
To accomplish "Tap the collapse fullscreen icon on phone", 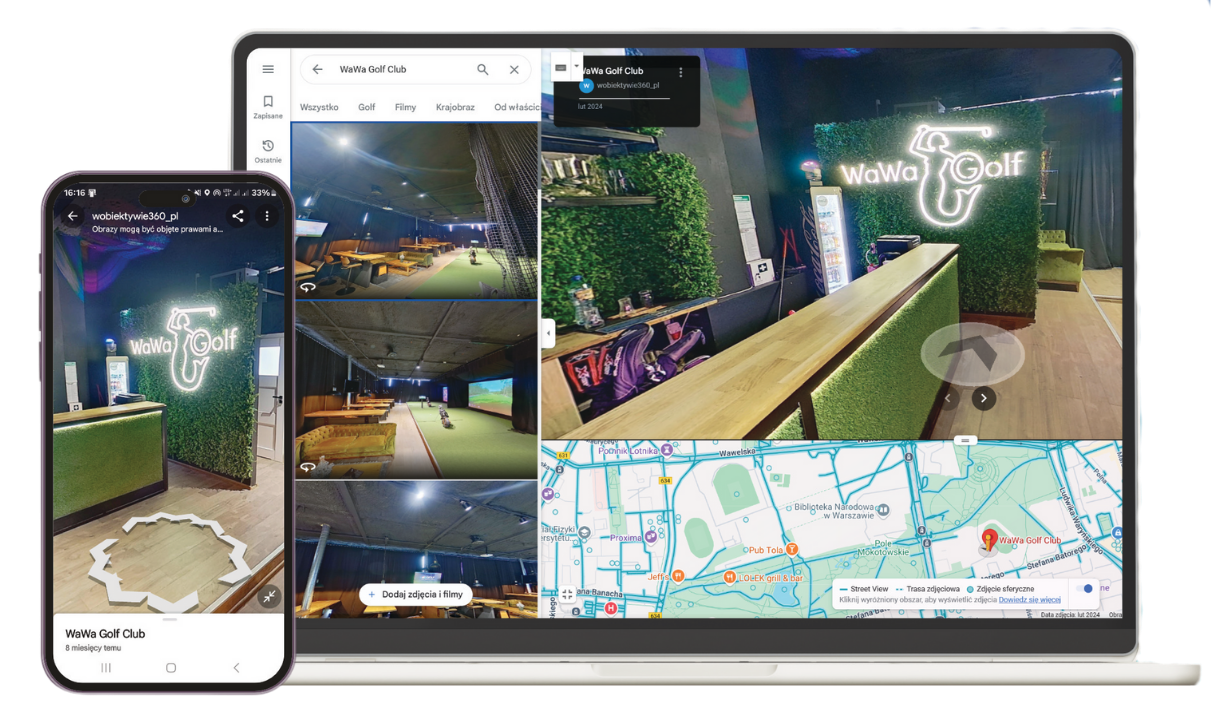I will tap(269, 596).
